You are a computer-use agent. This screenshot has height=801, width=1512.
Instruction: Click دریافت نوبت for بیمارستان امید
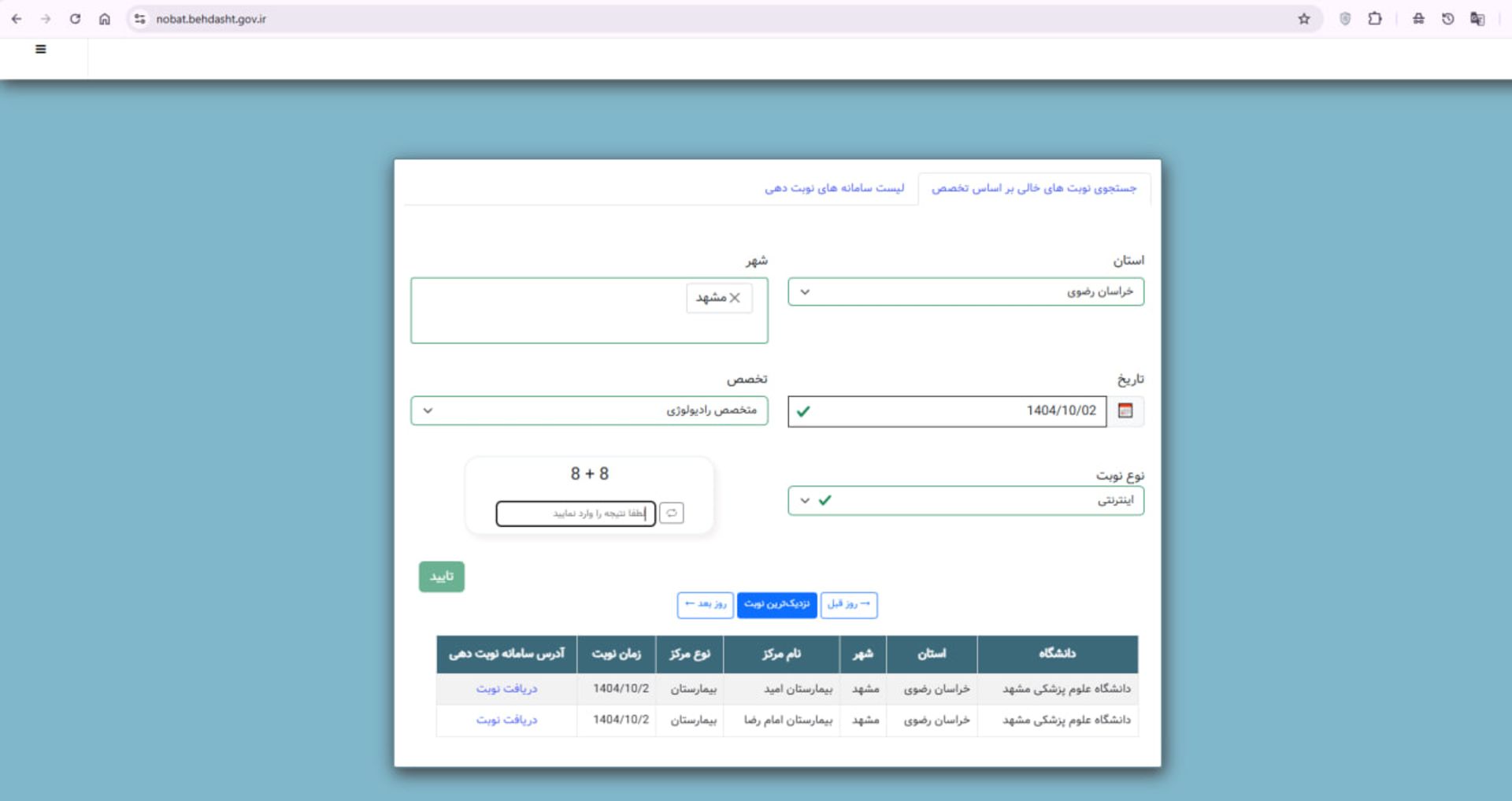pos(506,688)
